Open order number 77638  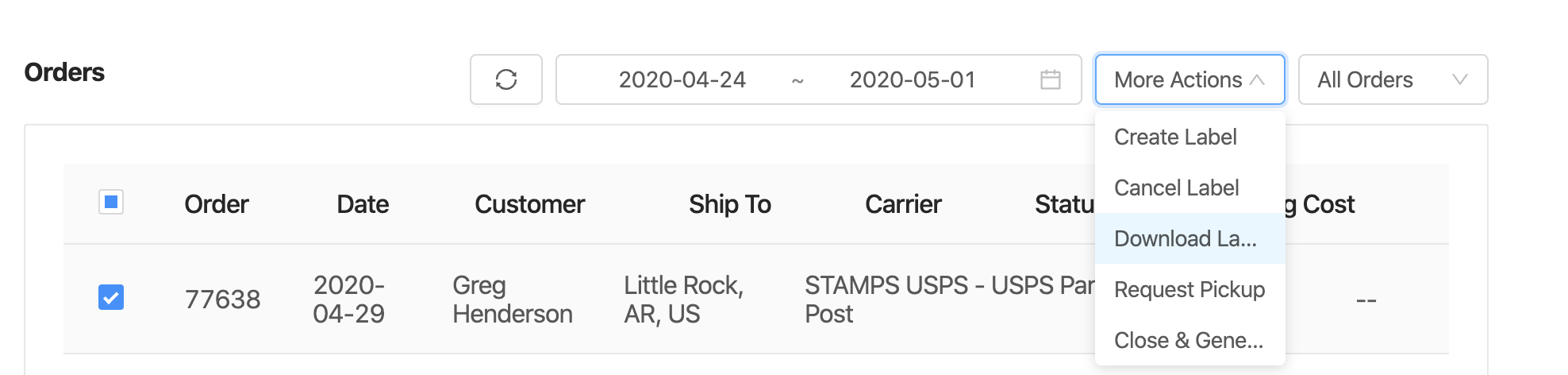coord(222,300)
